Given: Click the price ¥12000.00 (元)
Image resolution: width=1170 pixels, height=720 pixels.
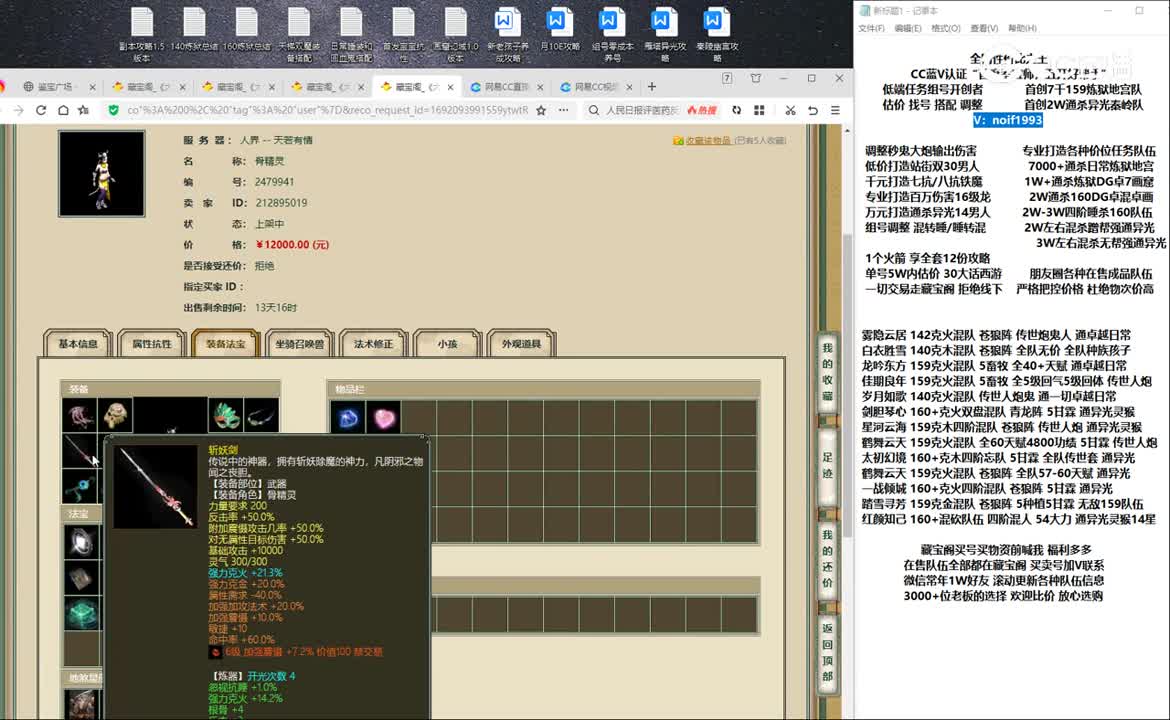Looking at the screenshot, I should click(292, 245).
